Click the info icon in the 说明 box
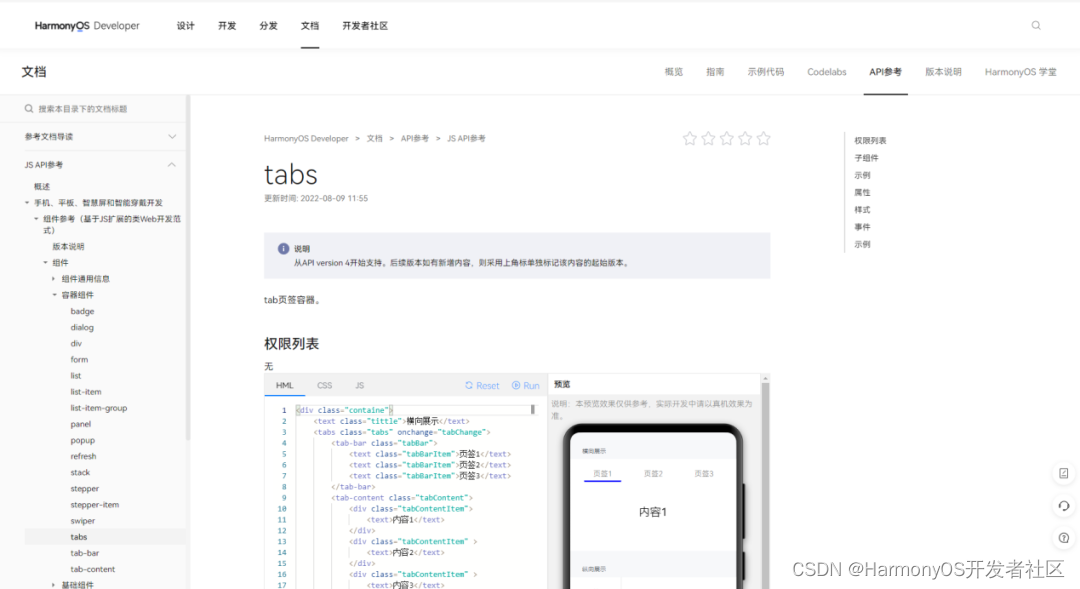Screen dimensions: 1080x589 point(283,249)
